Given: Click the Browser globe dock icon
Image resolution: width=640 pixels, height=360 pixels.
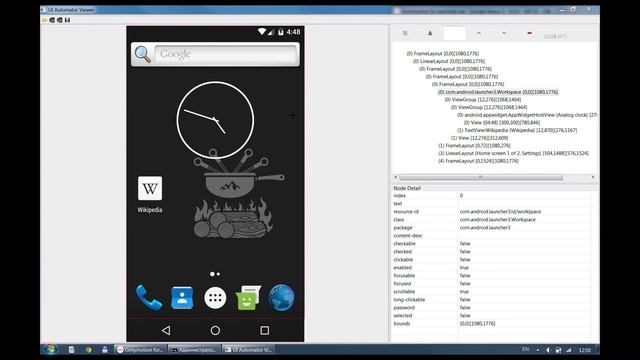Looking at the screenshot, I should pyautogui.click(x=281, y=298).
